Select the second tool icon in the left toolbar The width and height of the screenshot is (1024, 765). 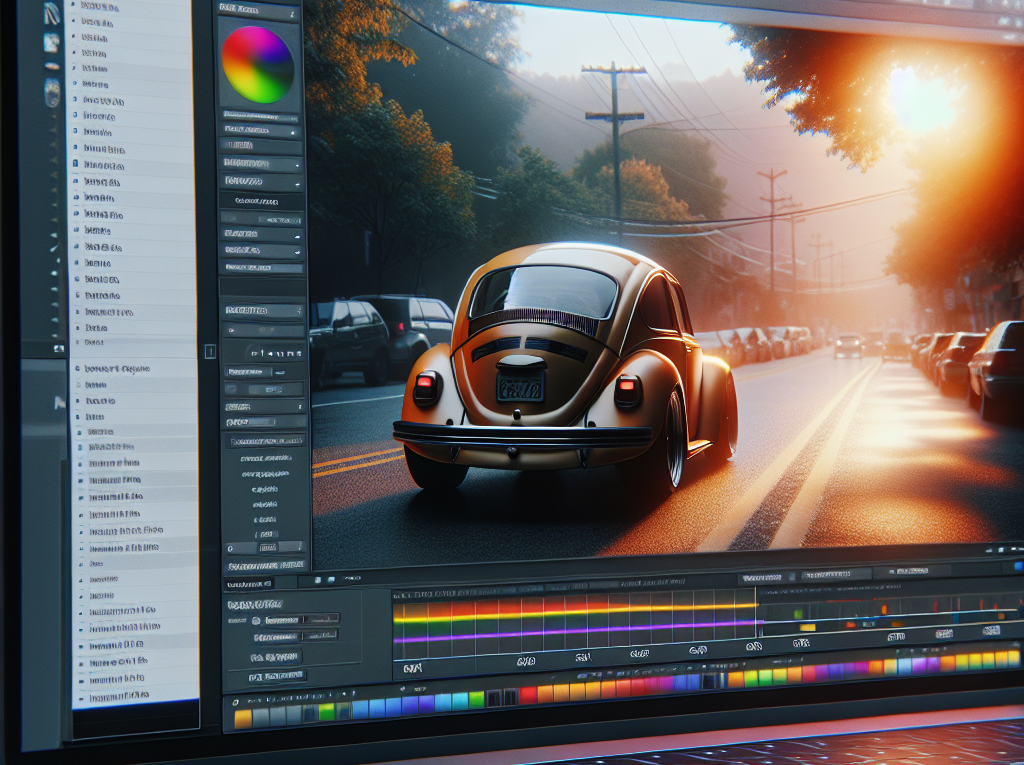[51, 42]
